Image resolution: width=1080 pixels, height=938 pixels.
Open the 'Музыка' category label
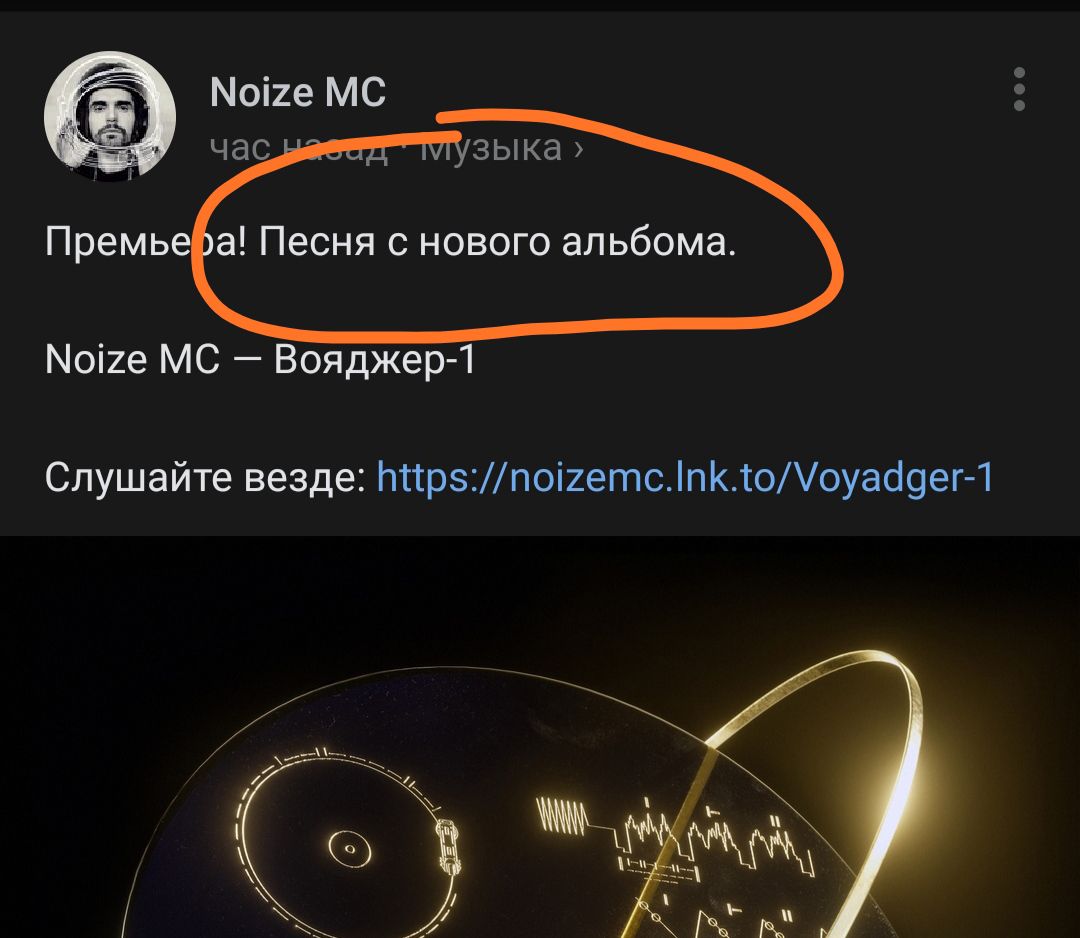coord(491,147)
